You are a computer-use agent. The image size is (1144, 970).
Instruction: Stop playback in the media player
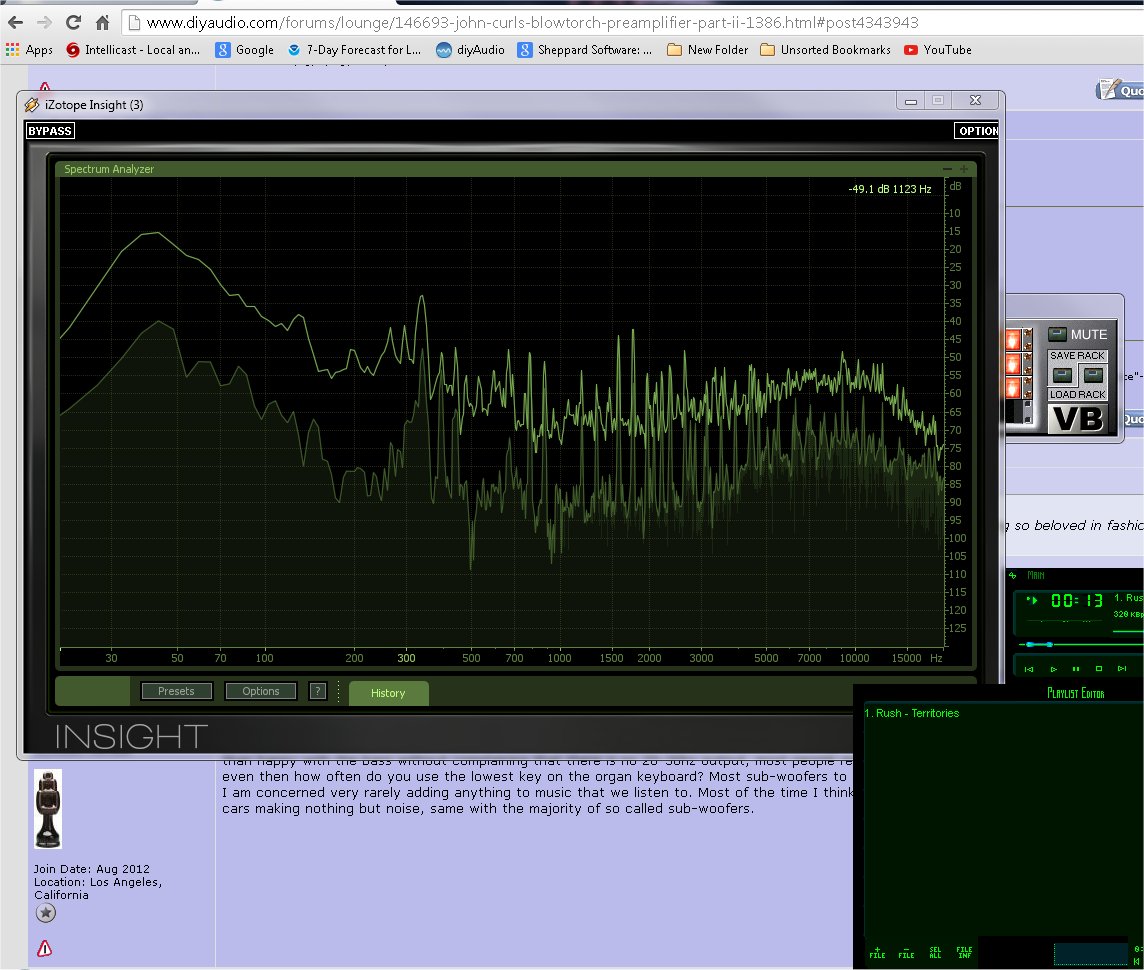tap(1099, 668)
